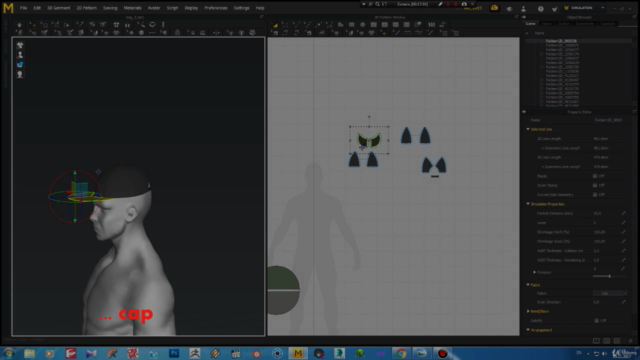Select the highlighted Select/Move tool in 3D toolbar
The width and height of the screenshot is (640, 360).
pos(33,25)
